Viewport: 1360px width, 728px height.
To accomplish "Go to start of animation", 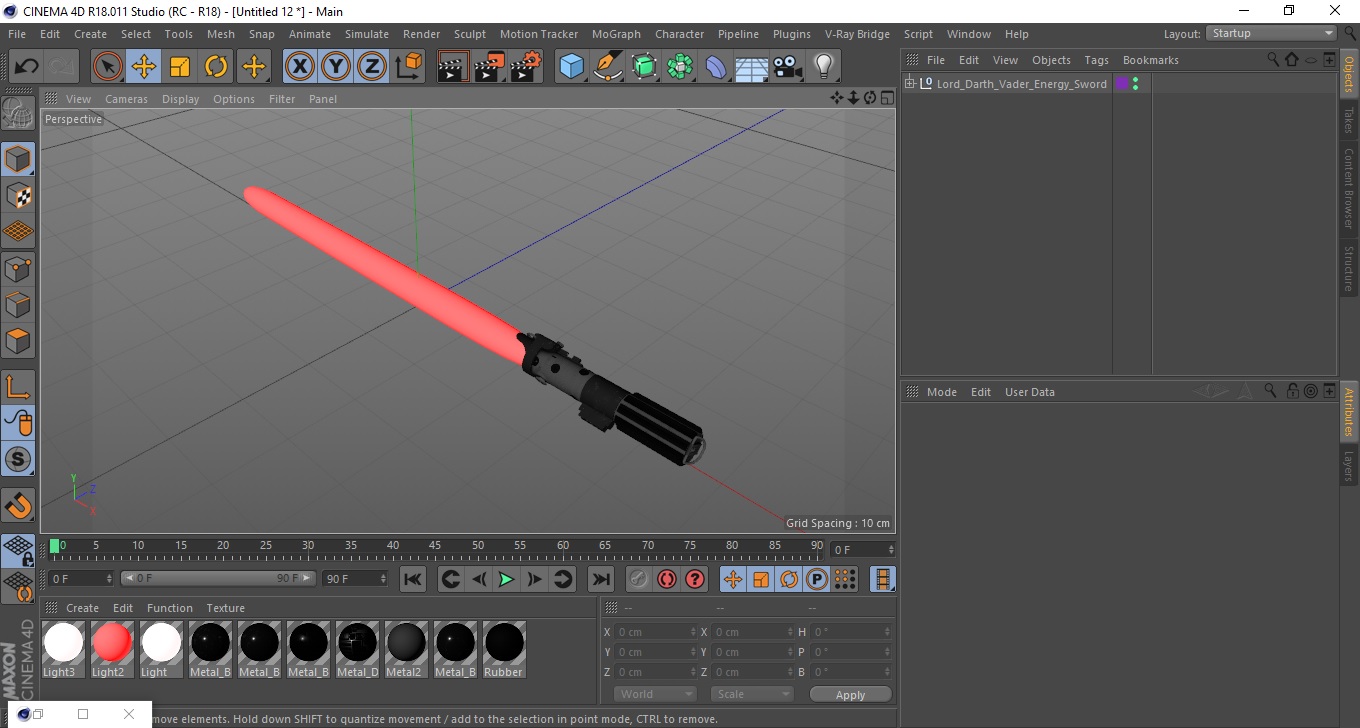I will 413,579.
